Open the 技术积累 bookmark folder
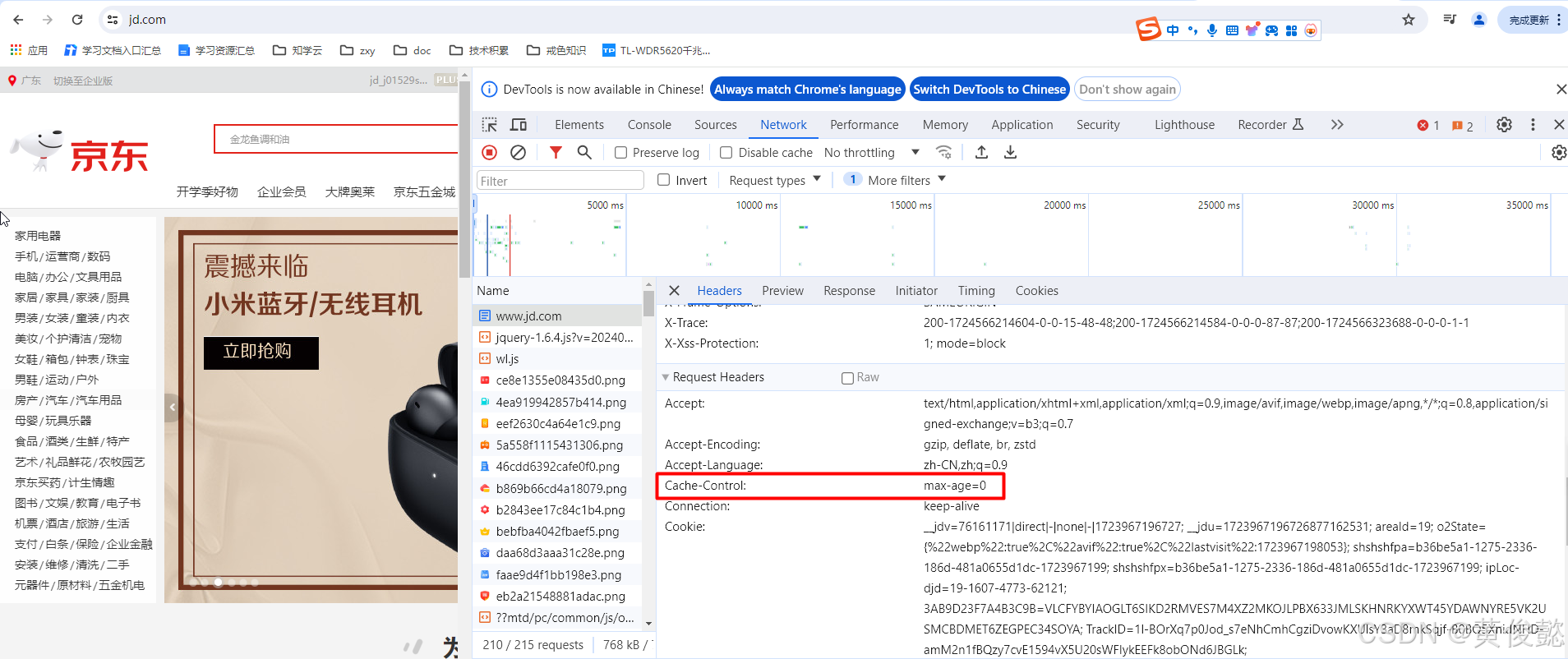This screenshot has width=1568, height=659. click(x=480, y=50)
